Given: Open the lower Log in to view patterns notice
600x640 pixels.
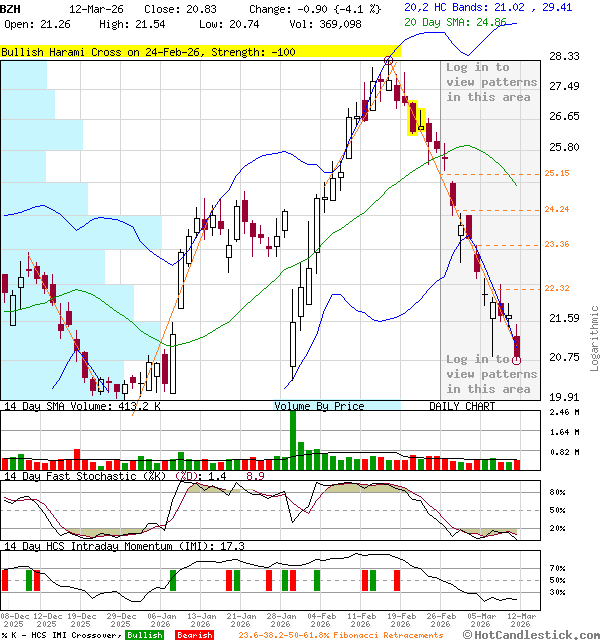Looking at the screenshot, I should click(x=491, y=374).
